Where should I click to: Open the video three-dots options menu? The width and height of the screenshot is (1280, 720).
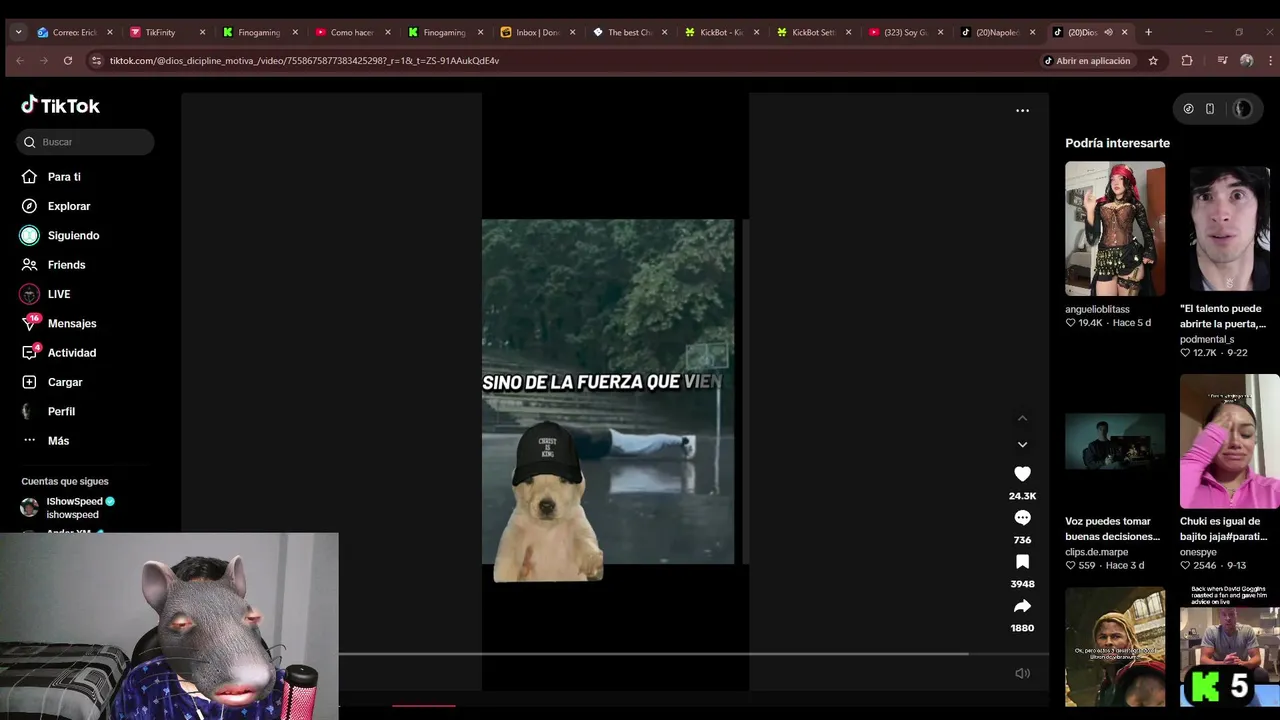(x=1022, y=111)
